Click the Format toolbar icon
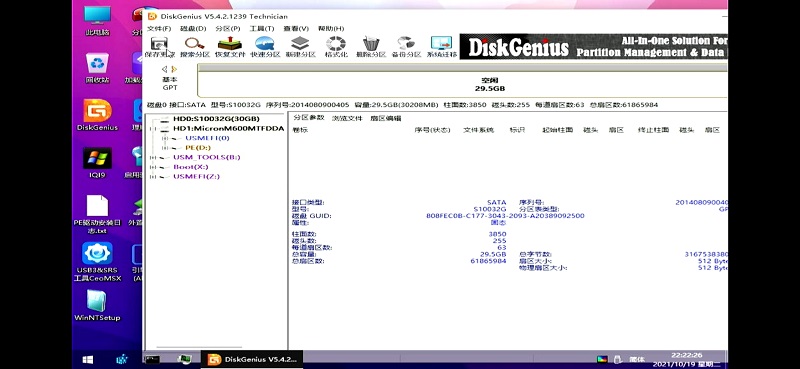The height and width of the screenshot is (369, 800). pos(336,46)
